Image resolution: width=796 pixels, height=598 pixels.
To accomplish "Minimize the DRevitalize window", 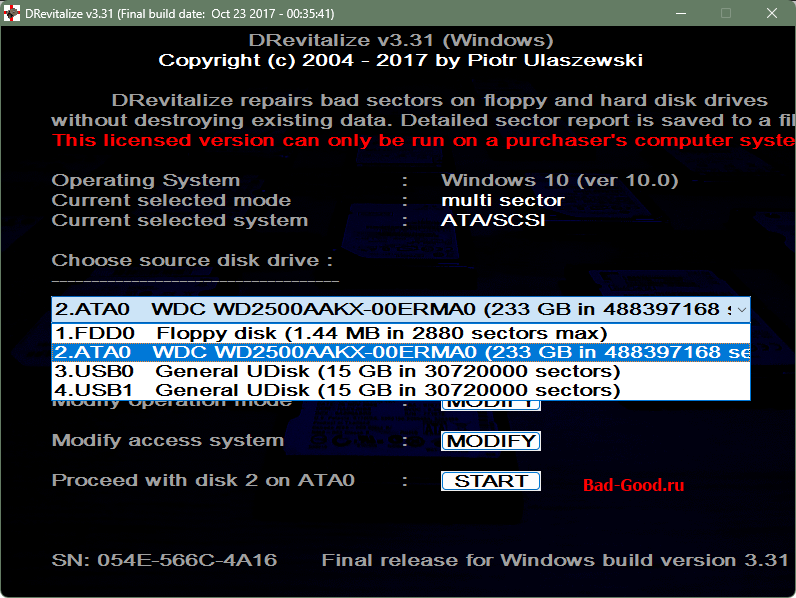I will [680, 13].
